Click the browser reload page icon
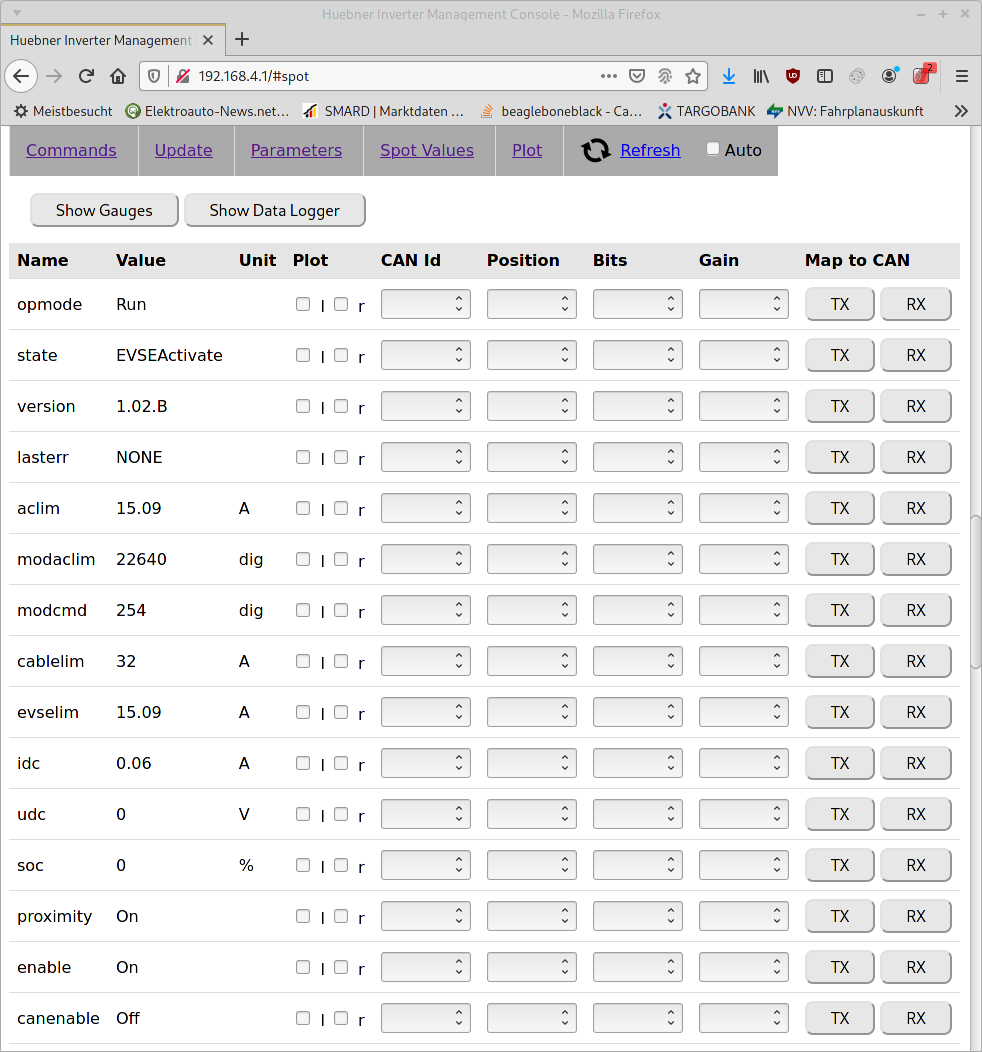This screenshot has height=1052, width=982. [x=86, y=76]
